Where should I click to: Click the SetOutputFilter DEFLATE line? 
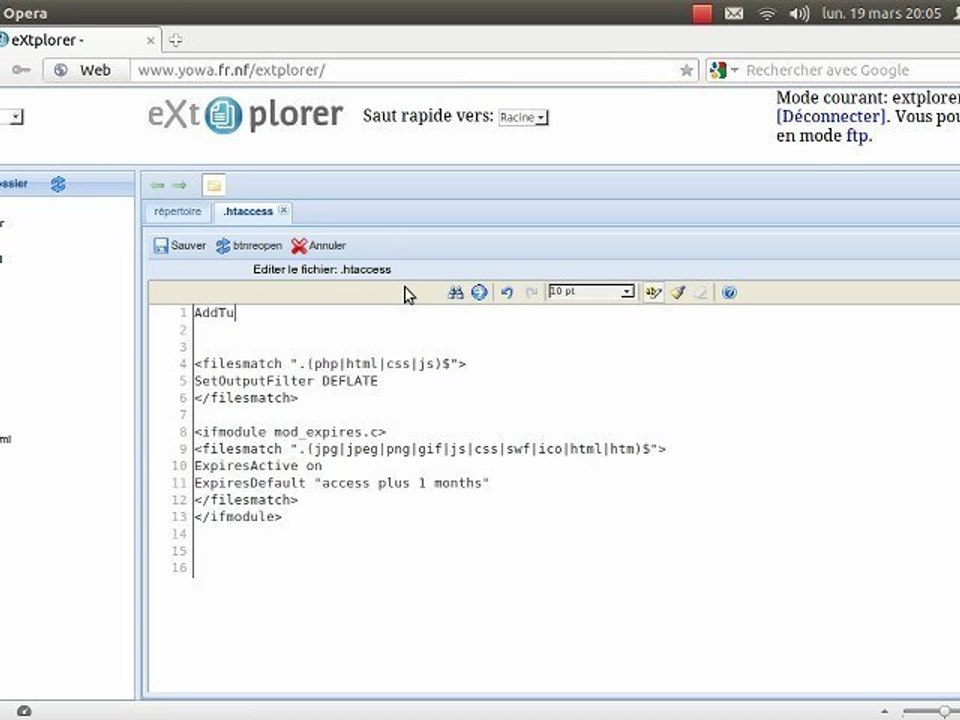tap(286, 381)
